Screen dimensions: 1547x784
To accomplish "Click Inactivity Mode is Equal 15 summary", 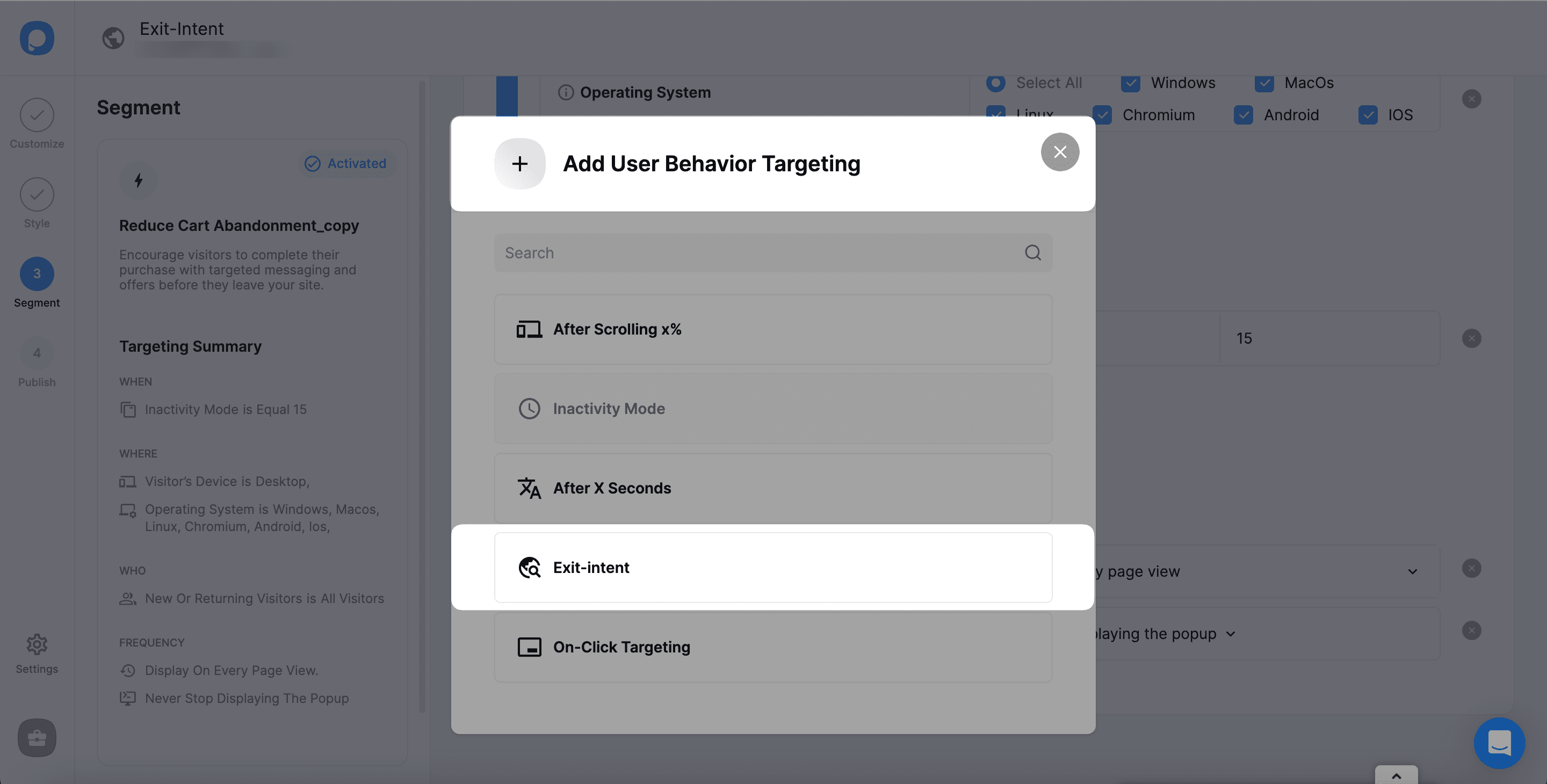I will (226, 409).
